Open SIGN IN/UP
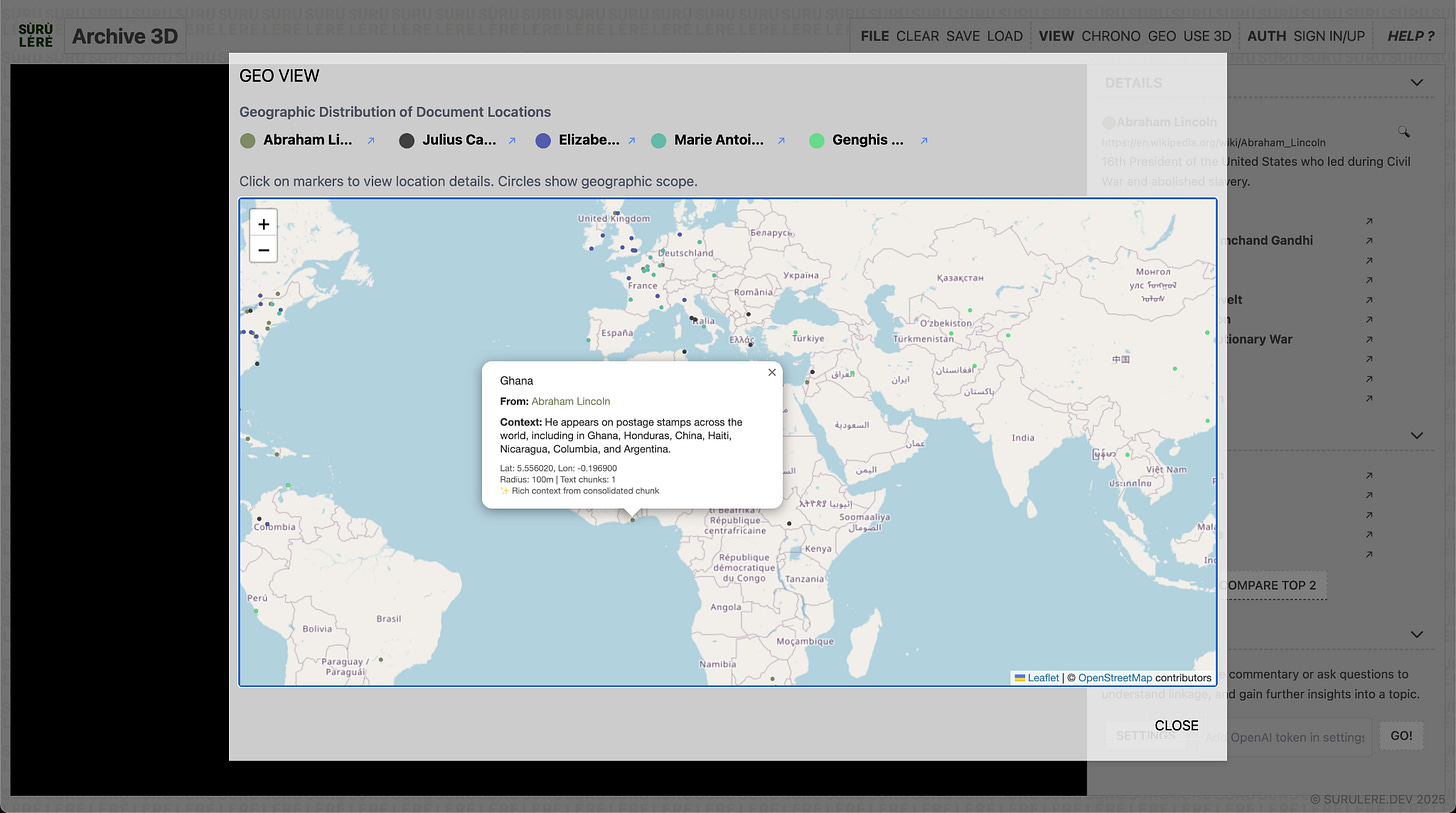This screenshot has height=813, width=1456. 1329,36
